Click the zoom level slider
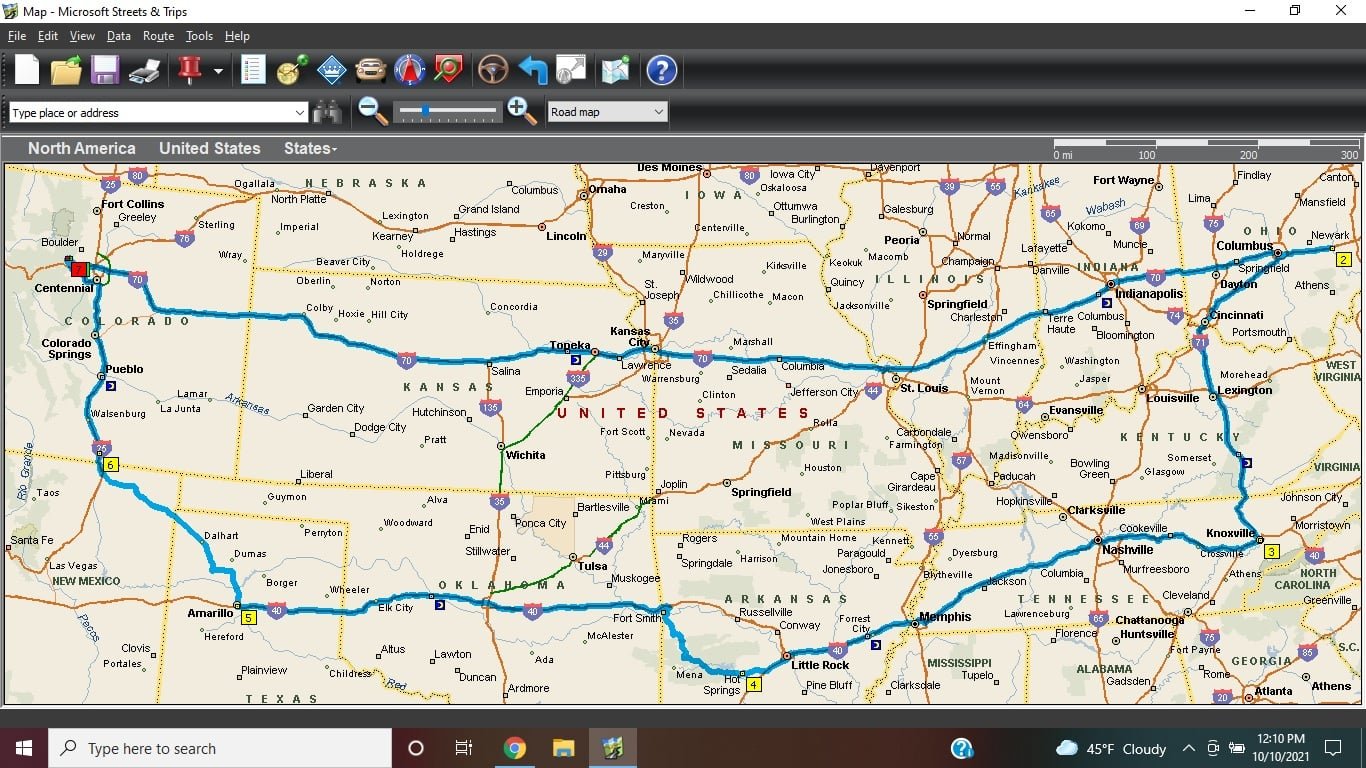The width and height of the screenshot is (1366, 768). click(x=447, y=111)
